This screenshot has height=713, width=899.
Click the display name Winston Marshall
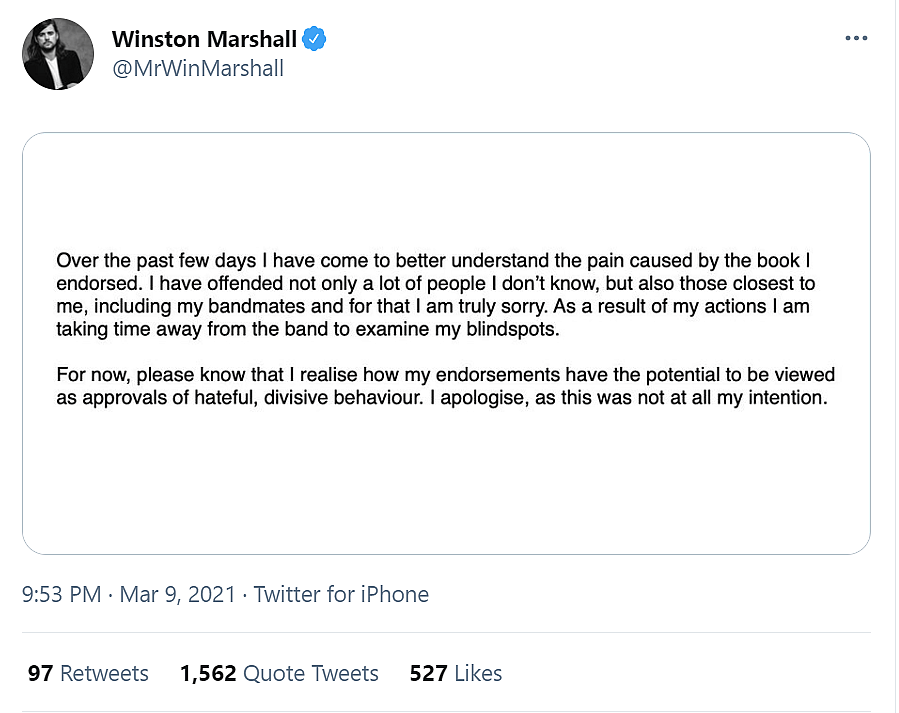point(204,39)
